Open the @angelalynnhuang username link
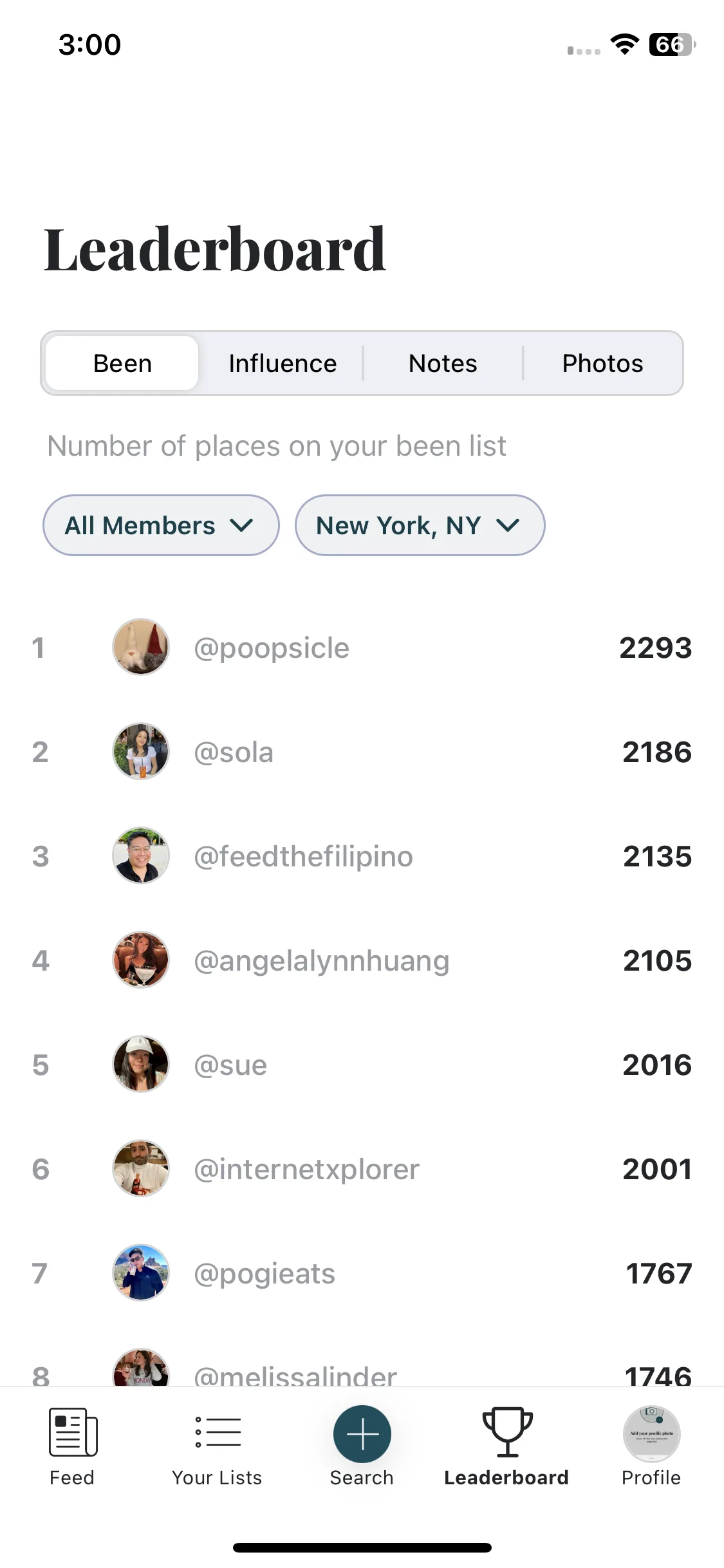The width and height of the screenshot is (724, 1568). (x=322, y=960)
